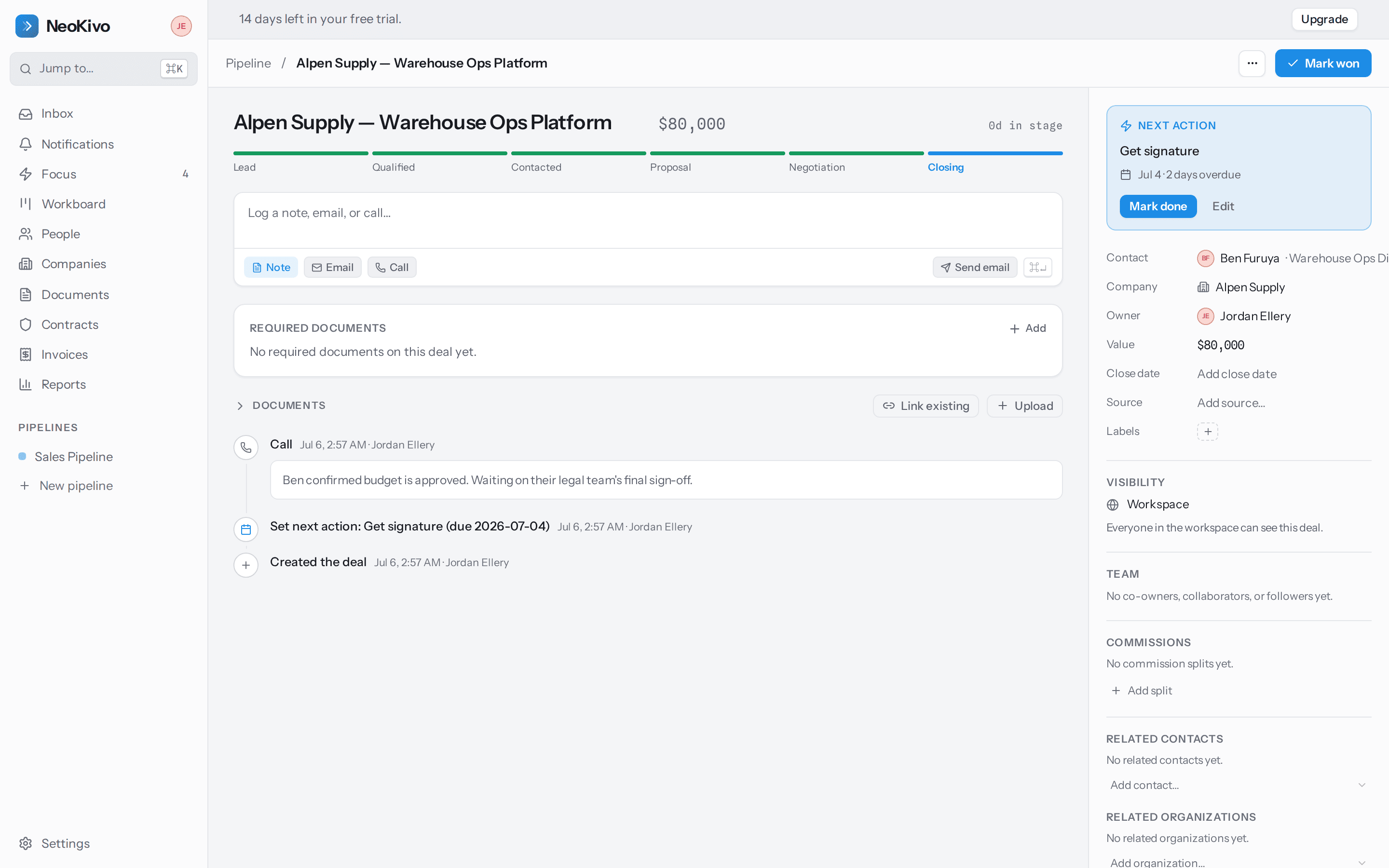The width and height of the screenshot is (1389, 868).
Task: Click Add close date
Action: (x=1237, y=374)
